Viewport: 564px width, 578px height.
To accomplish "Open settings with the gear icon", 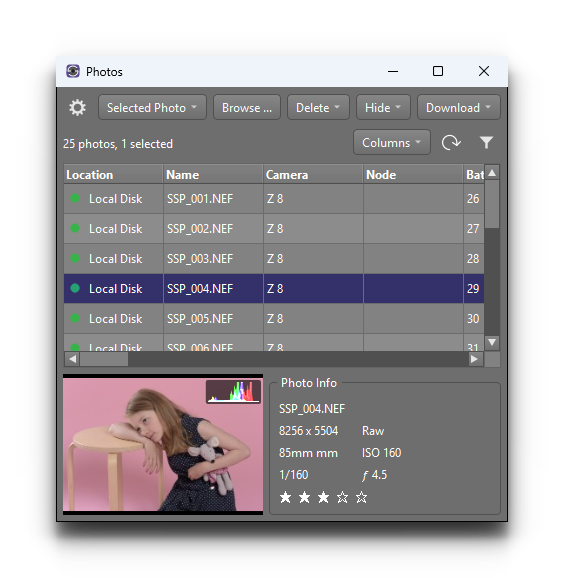I will point(77,108).
